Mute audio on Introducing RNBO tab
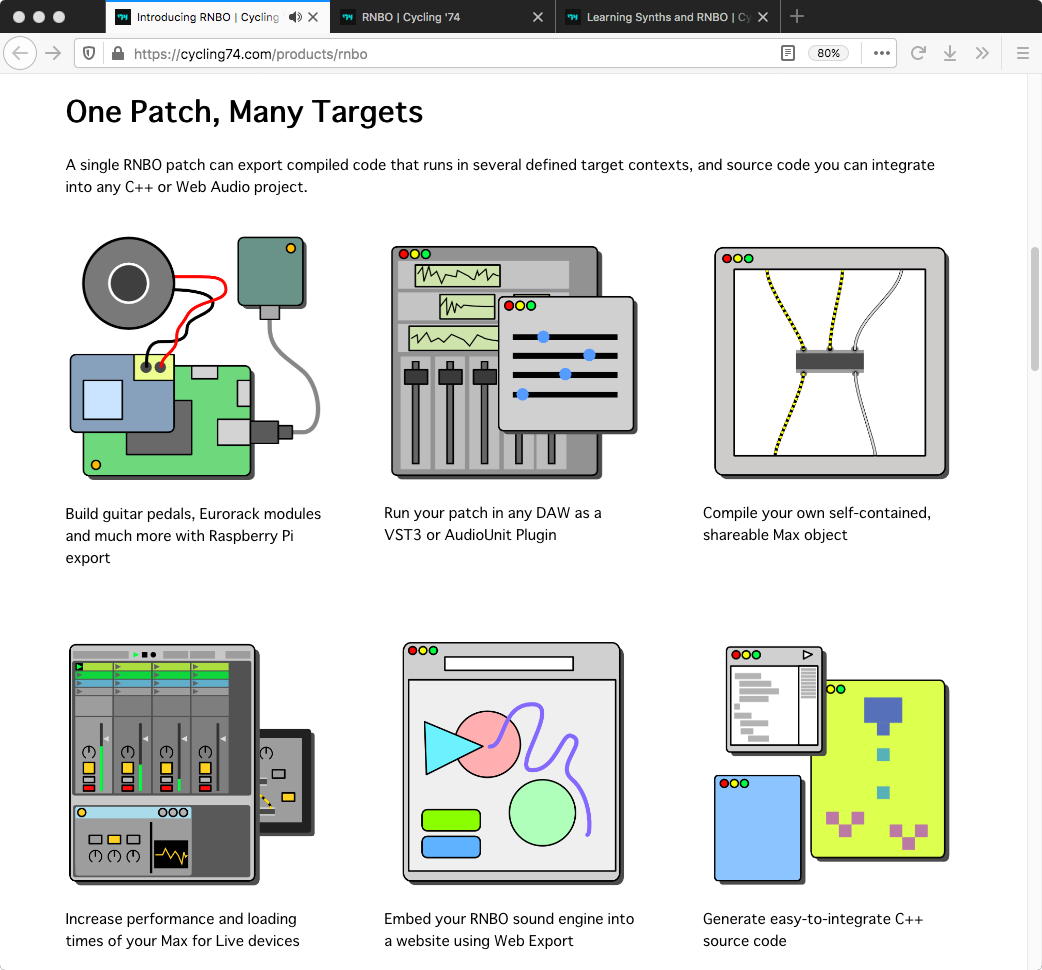 [295, 17]
